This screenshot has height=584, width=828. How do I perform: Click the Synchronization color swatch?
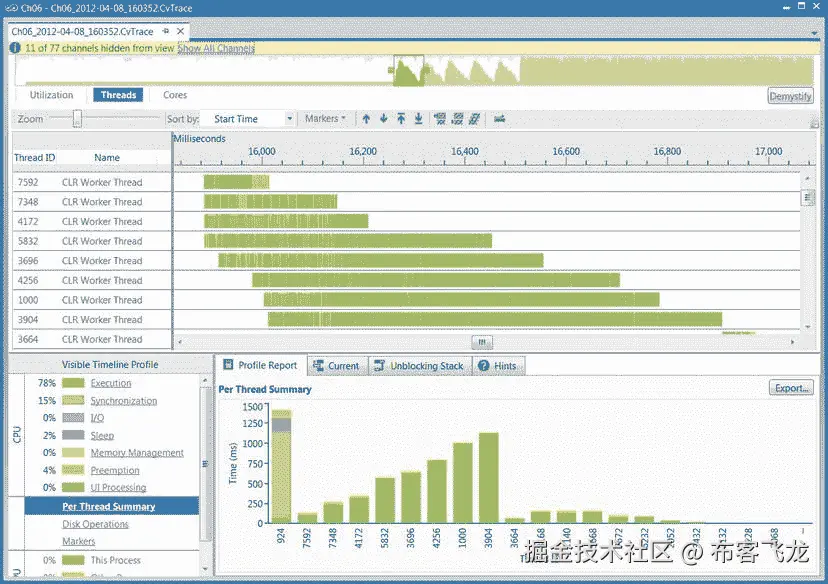click(73, 400)
